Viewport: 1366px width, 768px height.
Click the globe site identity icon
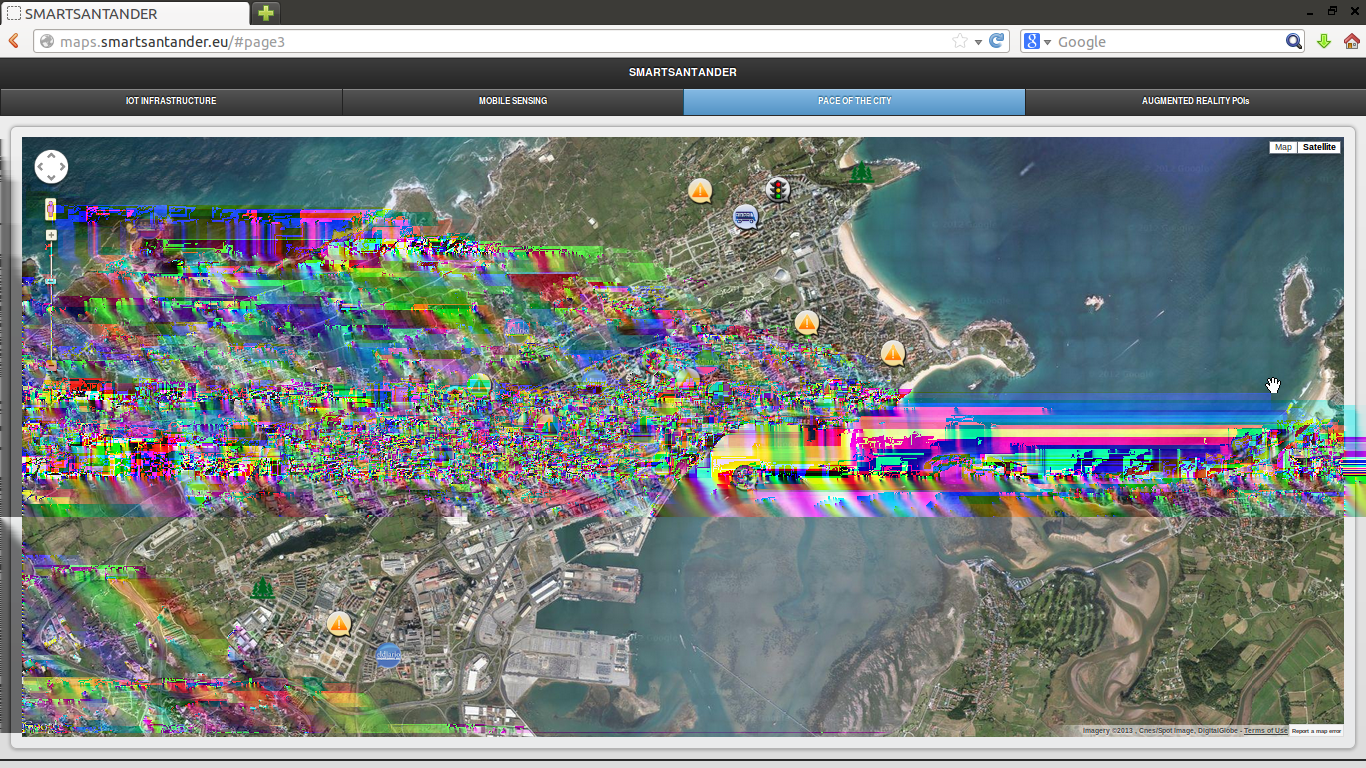pos(45,42)
